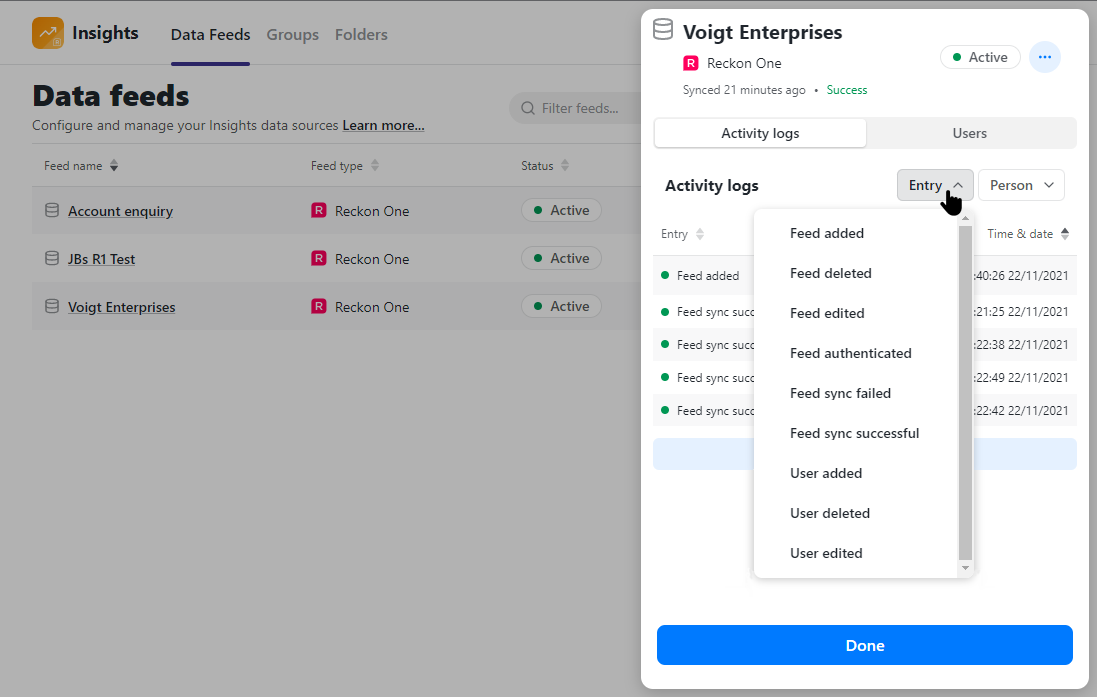1097x697 pixels.
Task: Click the 'Synced 21 minutes ago' text
Action: click(744, 90)
